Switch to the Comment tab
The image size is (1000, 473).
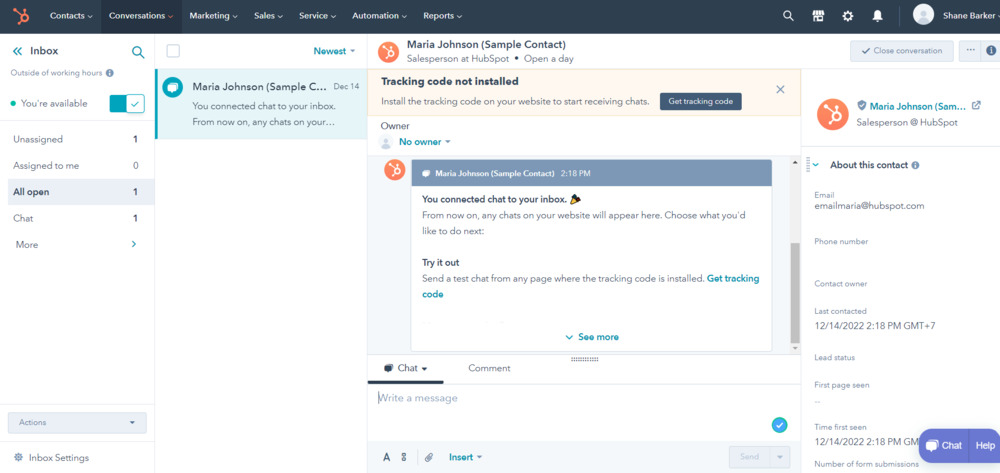click(489, 368)
